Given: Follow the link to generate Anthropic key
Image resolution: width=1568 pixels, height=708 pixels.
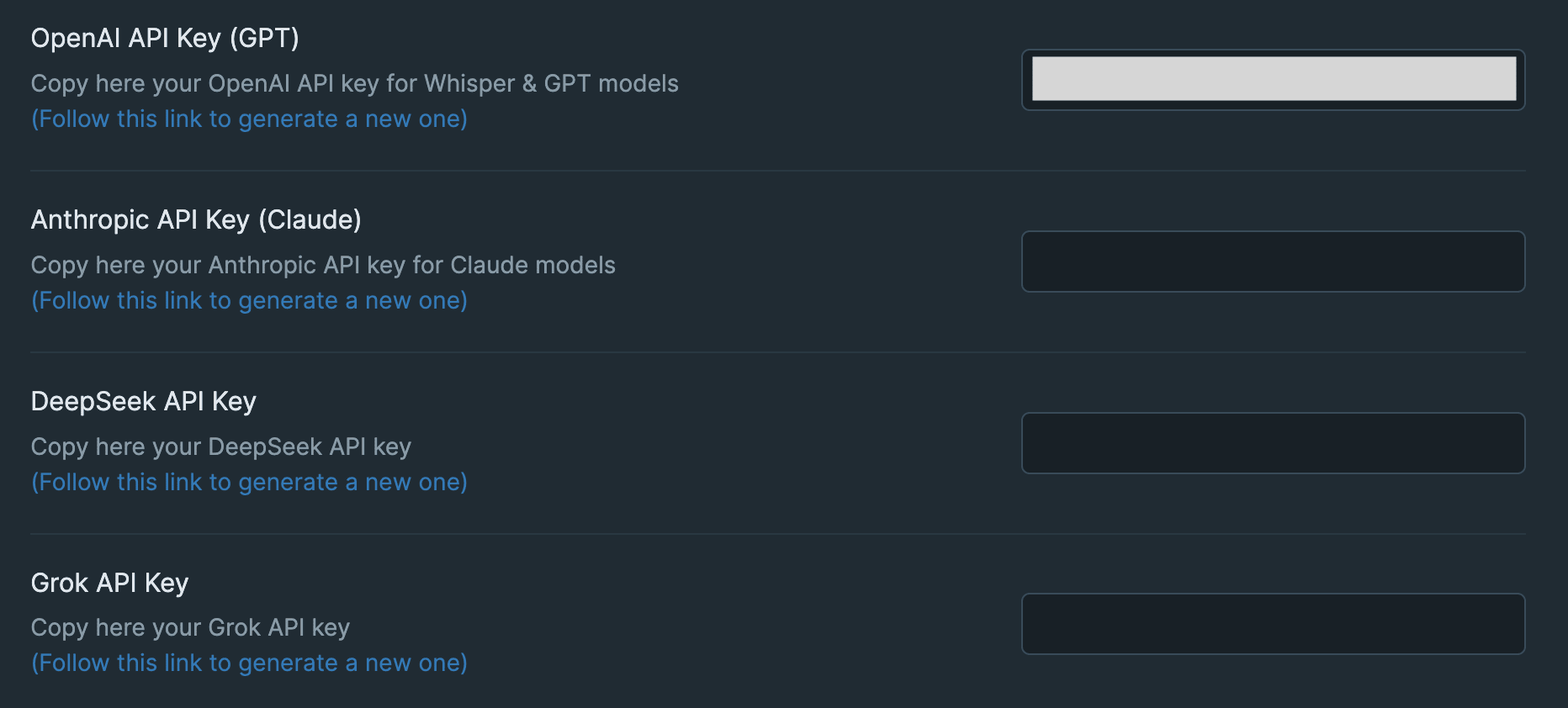Looking at the screenshot, I should (x=249, y=301).
